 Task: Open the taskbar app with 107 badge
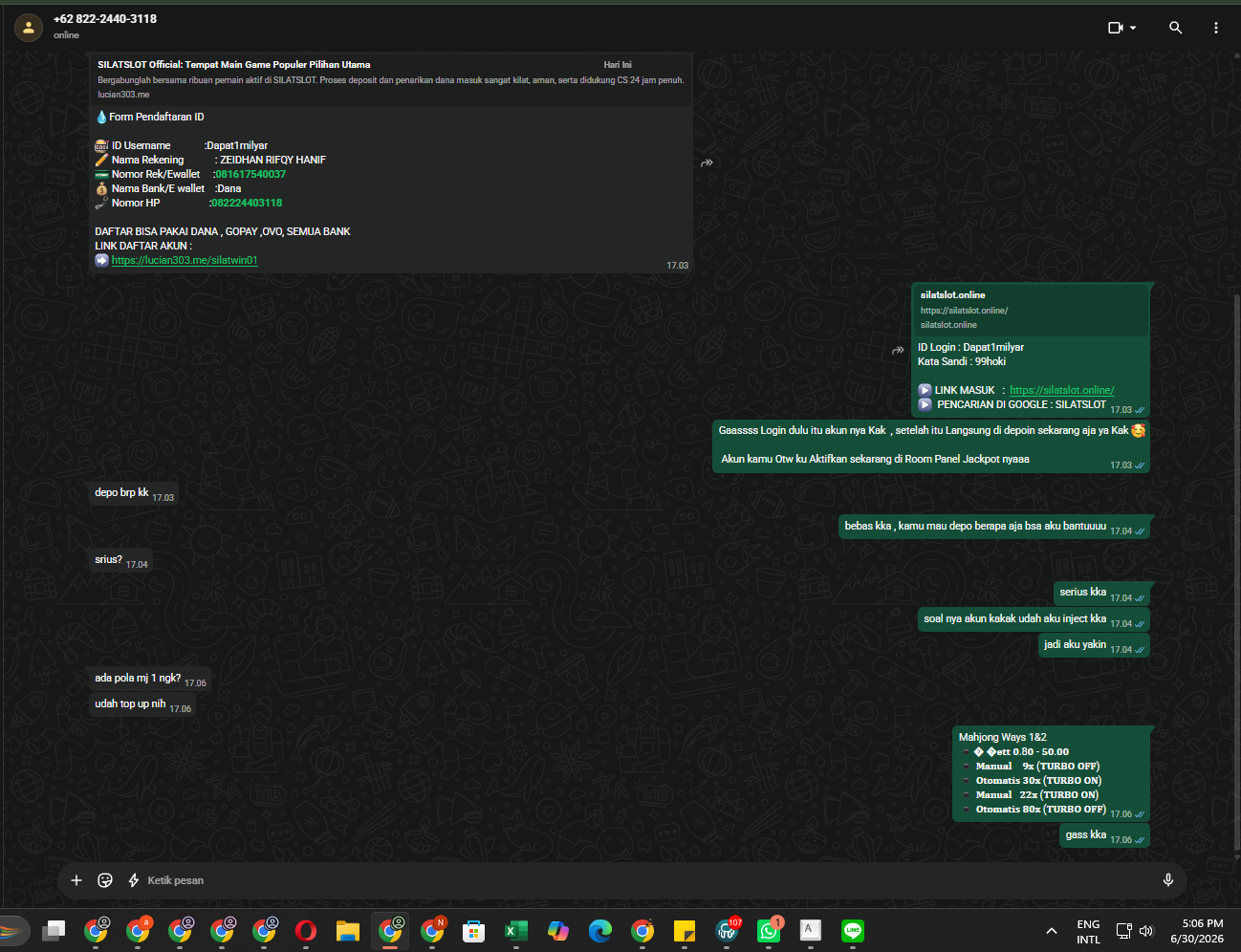728,930
